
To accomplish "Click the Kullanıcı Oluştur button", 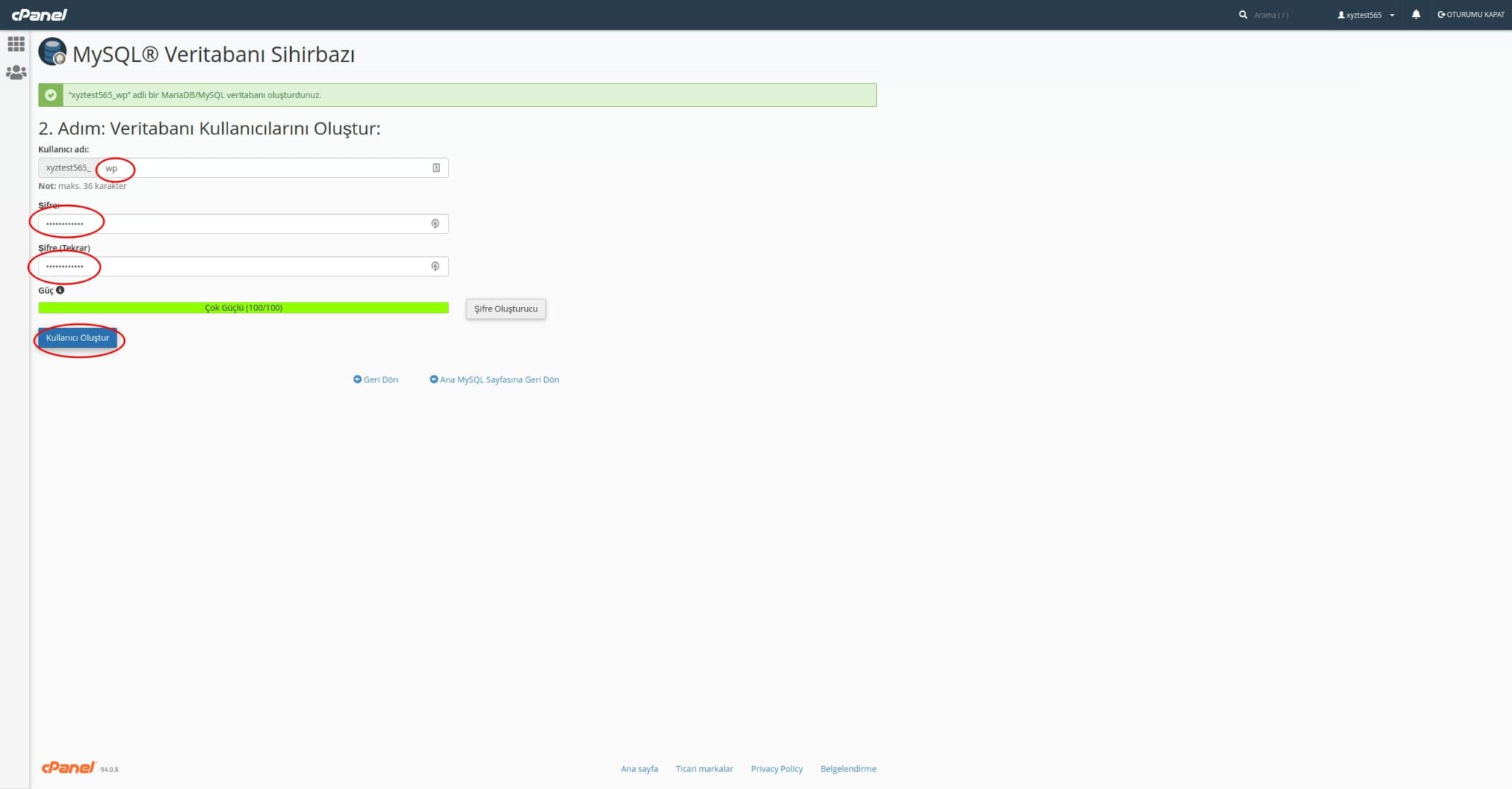I will click(x=78, y=338).
